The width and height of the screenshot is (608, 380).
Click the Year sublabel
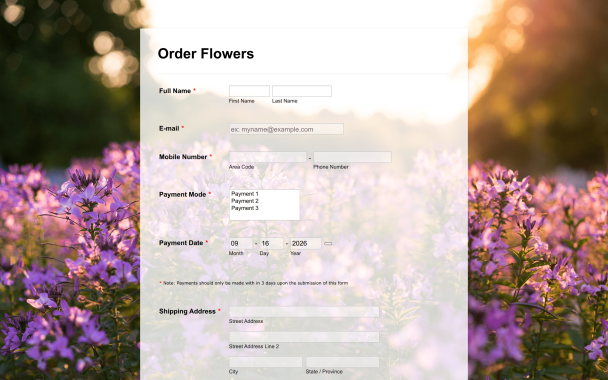[x=295, y=253]
